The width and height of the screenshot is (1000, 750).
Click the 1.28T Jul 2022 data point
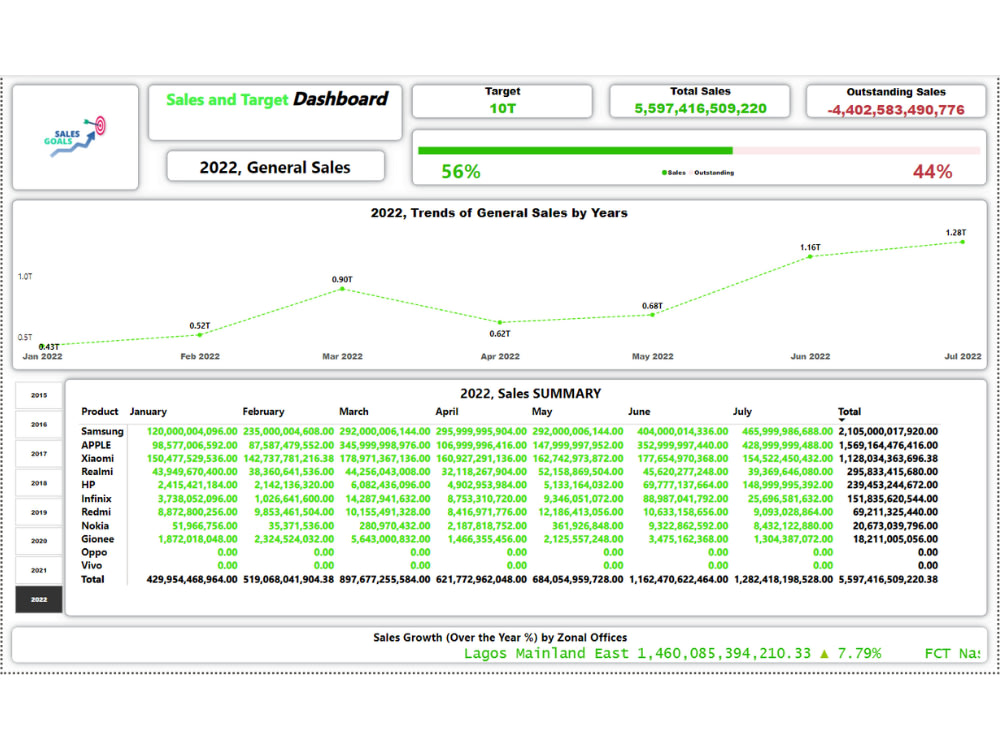[x=960, y=243]
